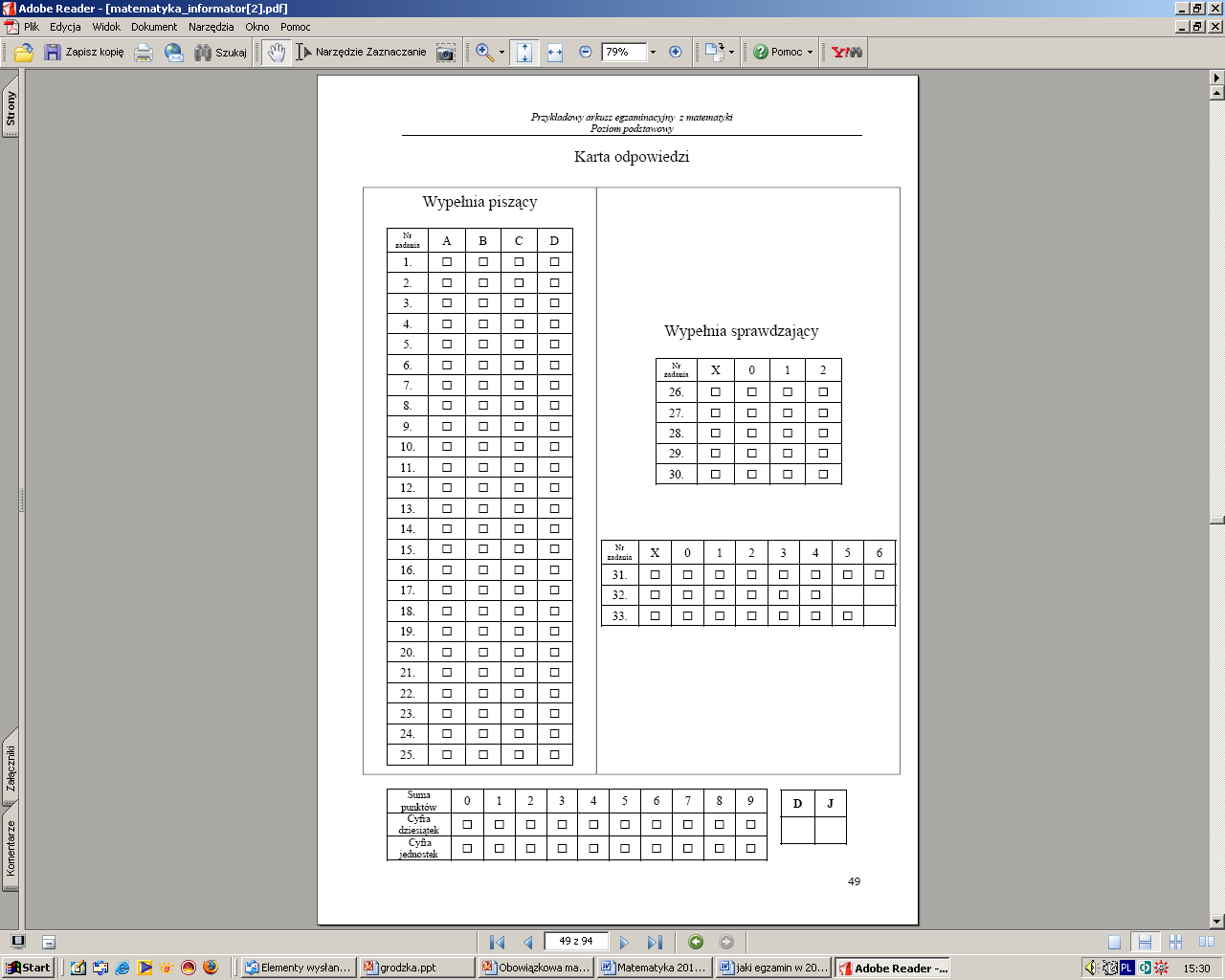1225x980 pixels.
Task: Open the zoom tool dropdown arrow
Action: click(501, 53)
